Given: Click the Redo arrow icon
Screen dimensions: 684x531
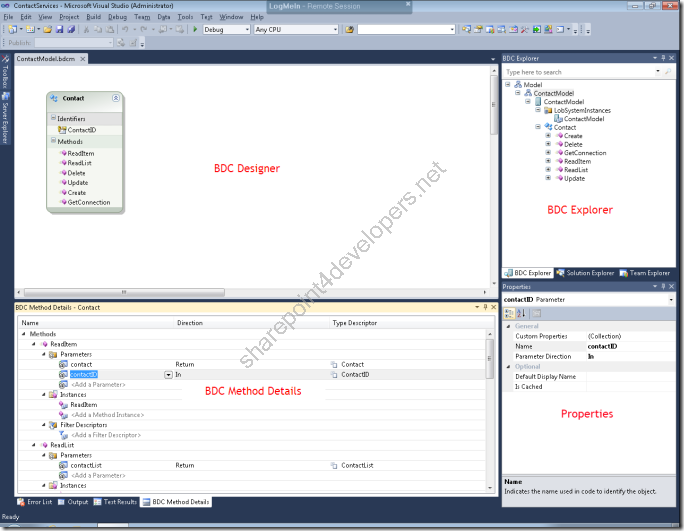Looking at the screenshot, I should [x=144, y=29].
